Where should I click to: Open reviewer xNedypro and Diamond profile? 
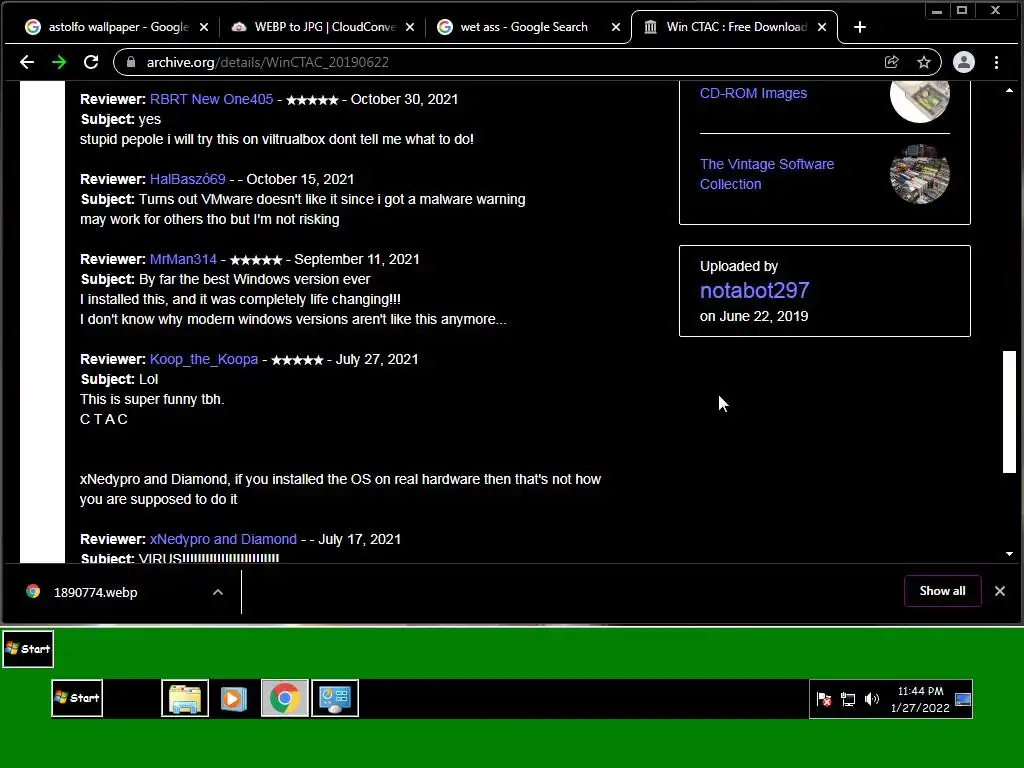223,539
